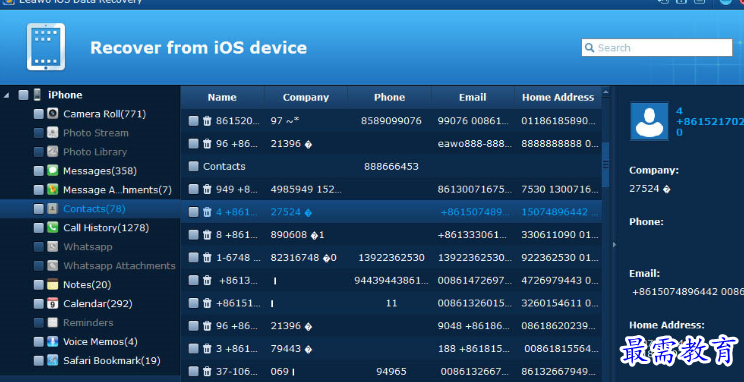Click trash icon on 8 +861... row
This screenshot has width=744, height=382.
pos(207,235)
